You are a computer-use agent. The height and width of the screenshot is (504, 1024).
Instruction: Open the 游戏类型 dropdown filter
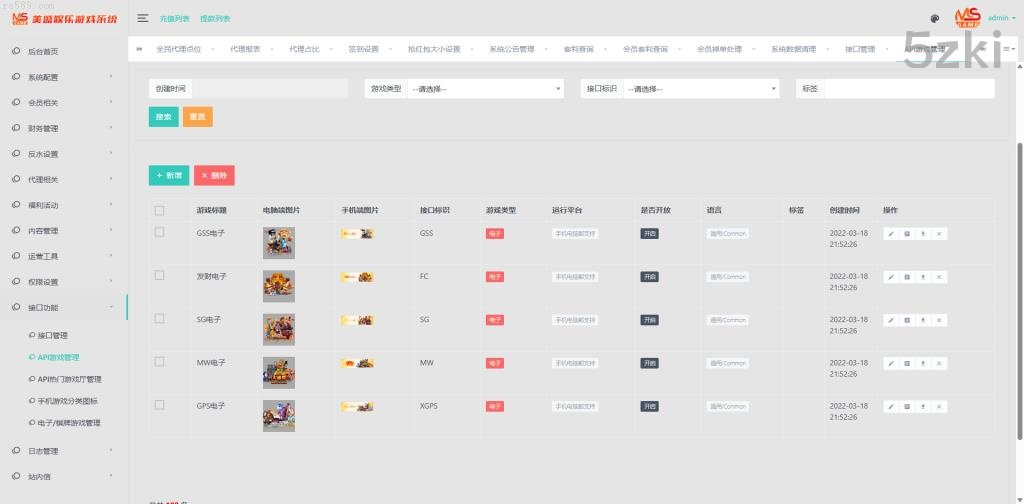tap(486, 89)
